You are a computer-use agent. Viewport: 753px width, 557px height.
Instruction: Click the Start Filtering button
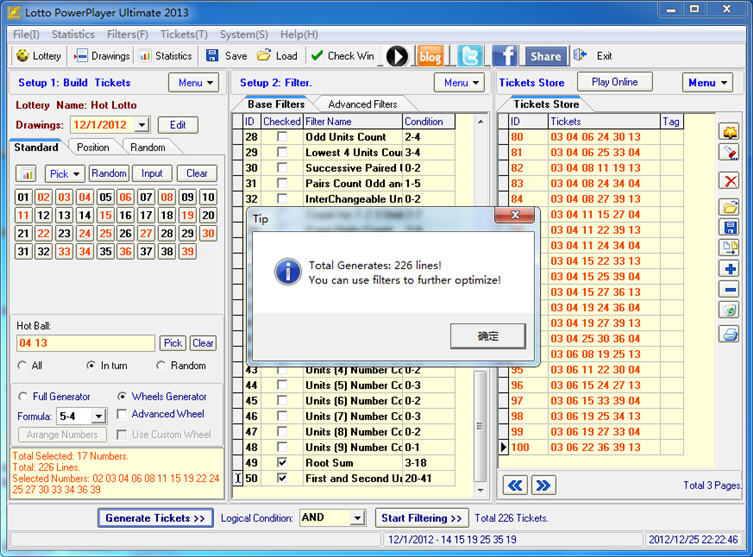[x=421, y=518]
